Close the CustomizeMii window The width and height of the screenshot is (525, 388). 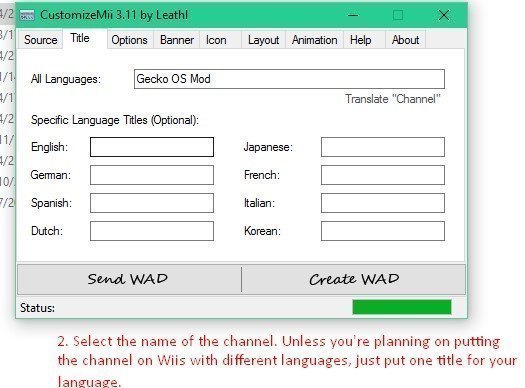point(444,15)
